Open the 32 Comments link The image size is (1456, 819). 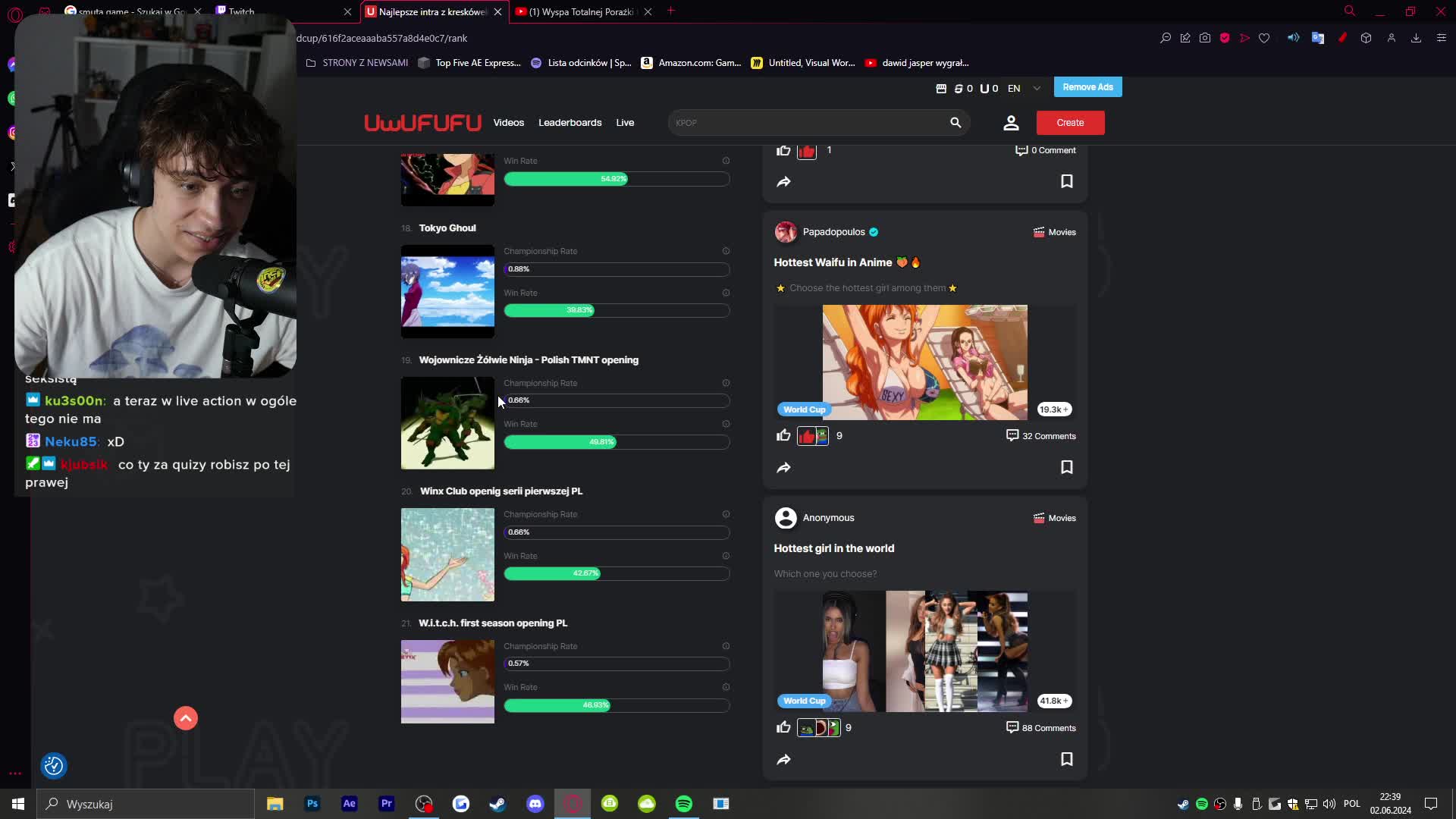pyautogui.click(x=1040, y=436)
